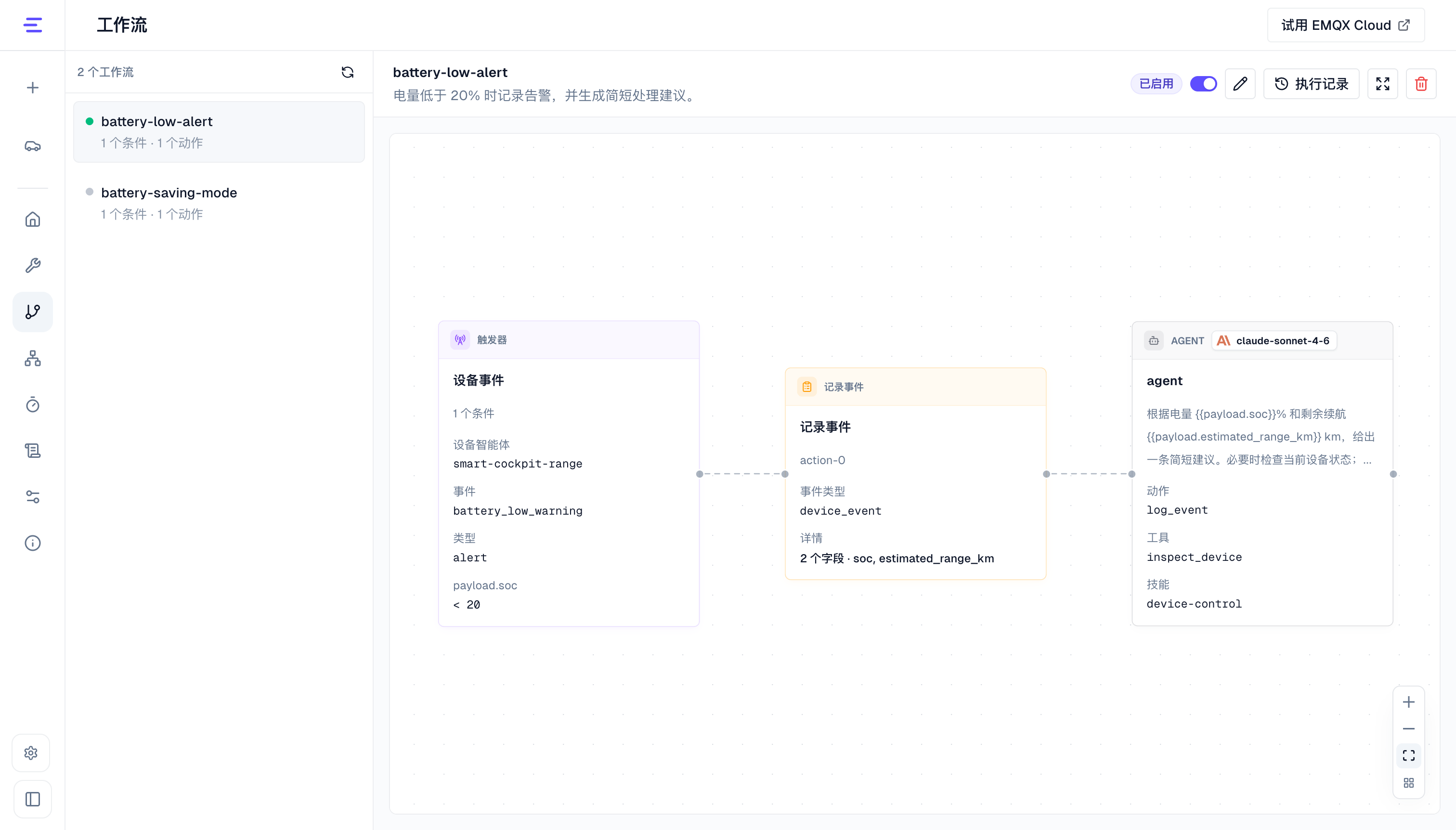The image size is (1456, 830).
Task: Select battery-saving-mode workflow in list
Action: (219, 203)
